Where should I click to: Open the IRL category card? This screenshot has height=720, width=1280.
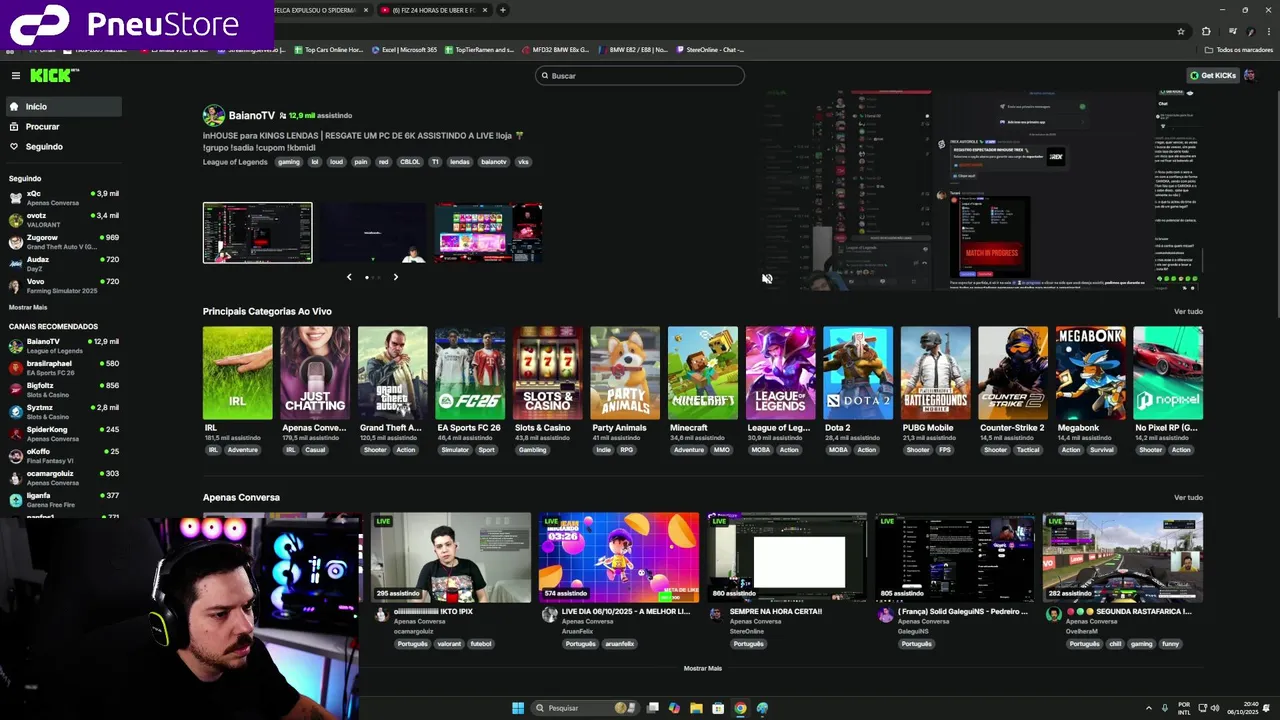pyautogui.click(x=237, y=373)
